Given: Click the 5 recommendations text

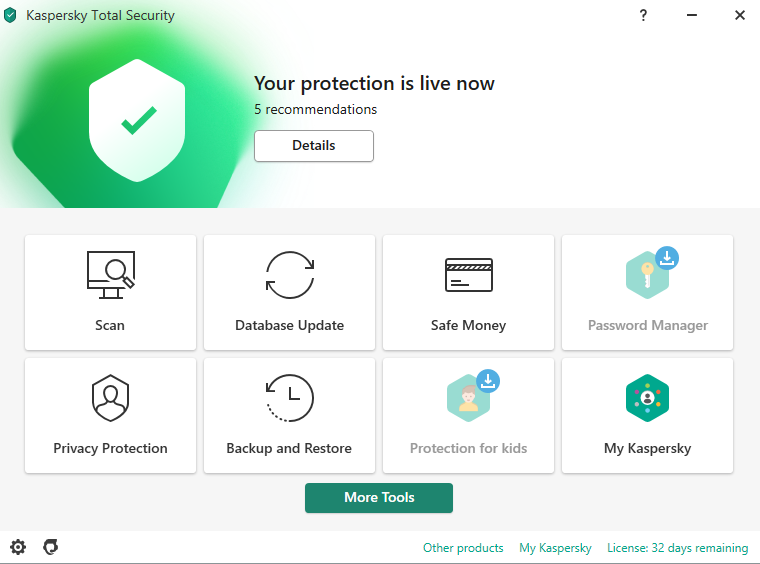Looking at the screenshot, I should tap(315, 109).
